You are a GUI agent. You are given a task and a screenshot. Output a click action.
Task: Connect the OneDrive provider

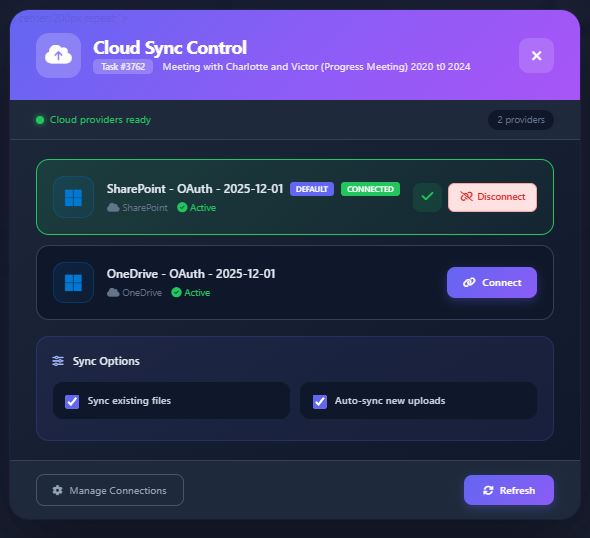[492, 283]
